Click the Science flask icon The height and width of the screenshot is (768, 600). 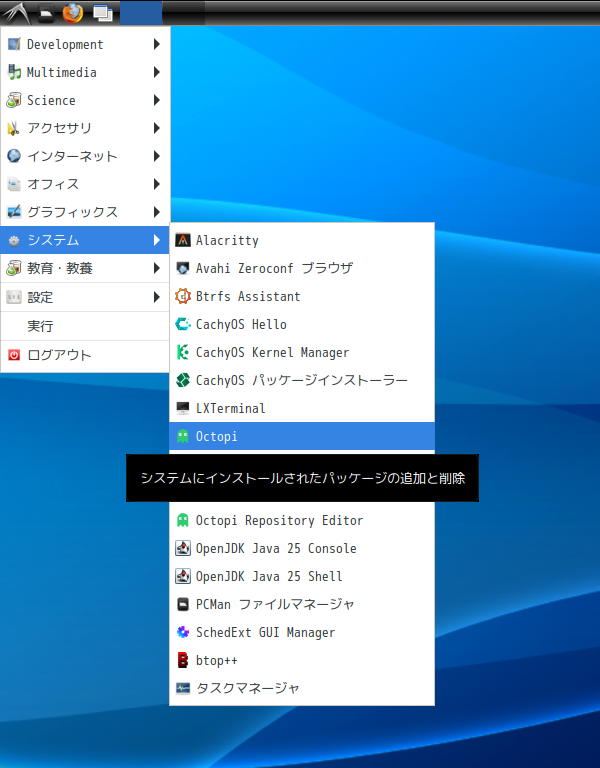tap(14, 100)
